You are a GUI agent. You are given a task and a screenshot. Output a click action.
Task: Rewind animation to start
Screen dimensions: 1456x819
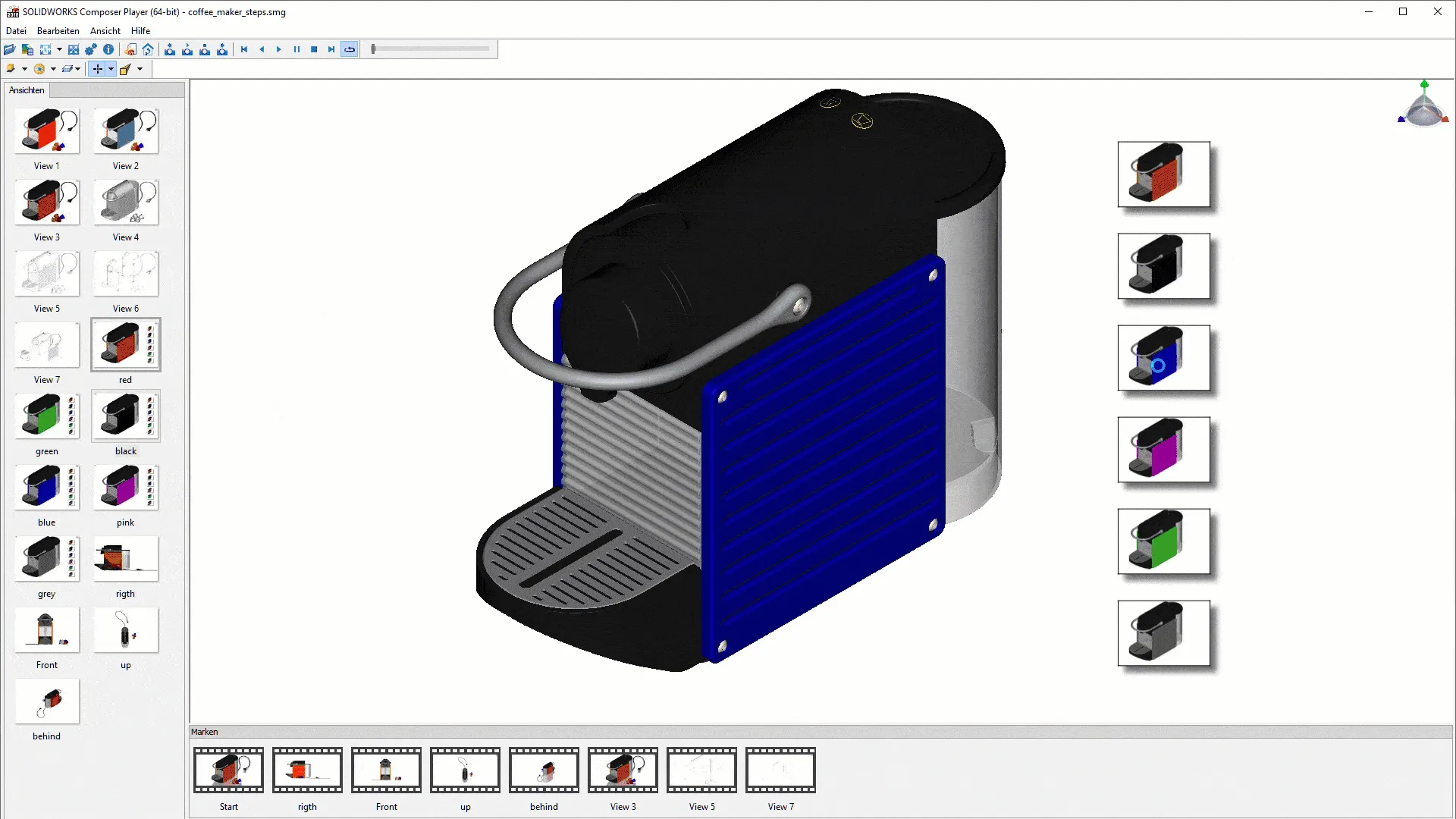point(244,49)
